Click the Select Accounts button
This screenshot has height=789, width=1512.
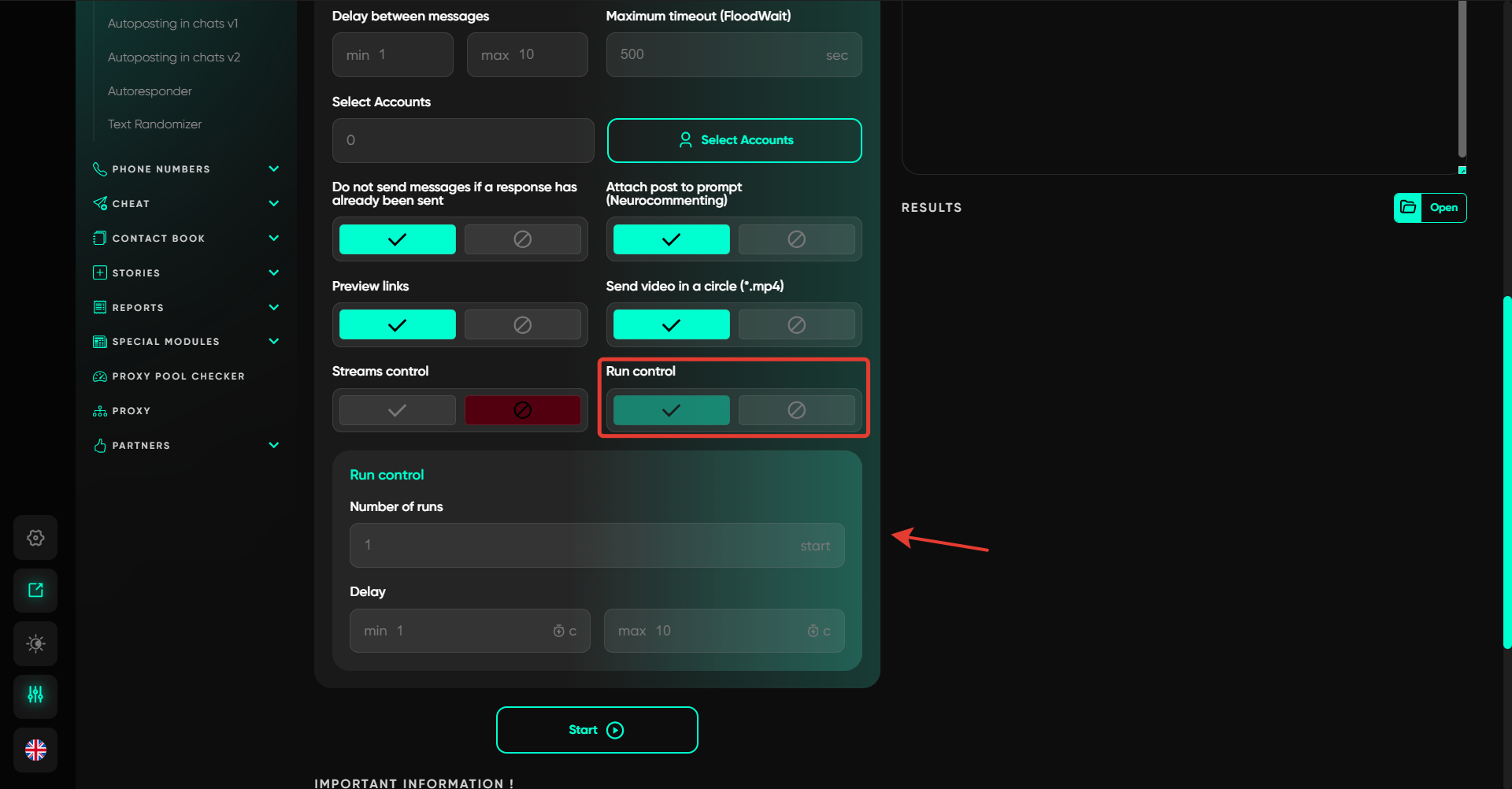(x=734, y=140)
